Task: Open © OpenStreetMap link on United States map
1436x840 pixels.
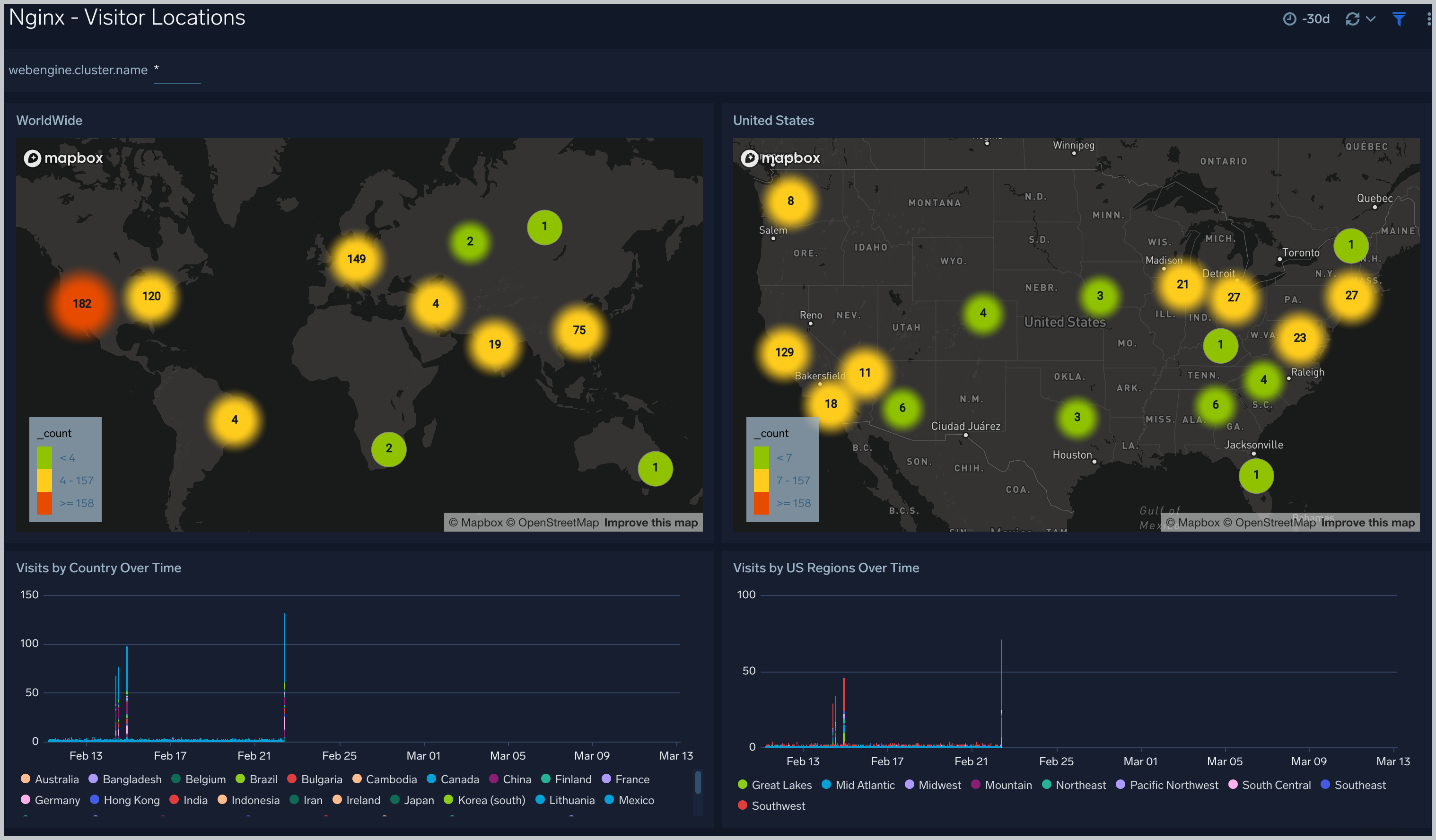Action: [1270, 523]
